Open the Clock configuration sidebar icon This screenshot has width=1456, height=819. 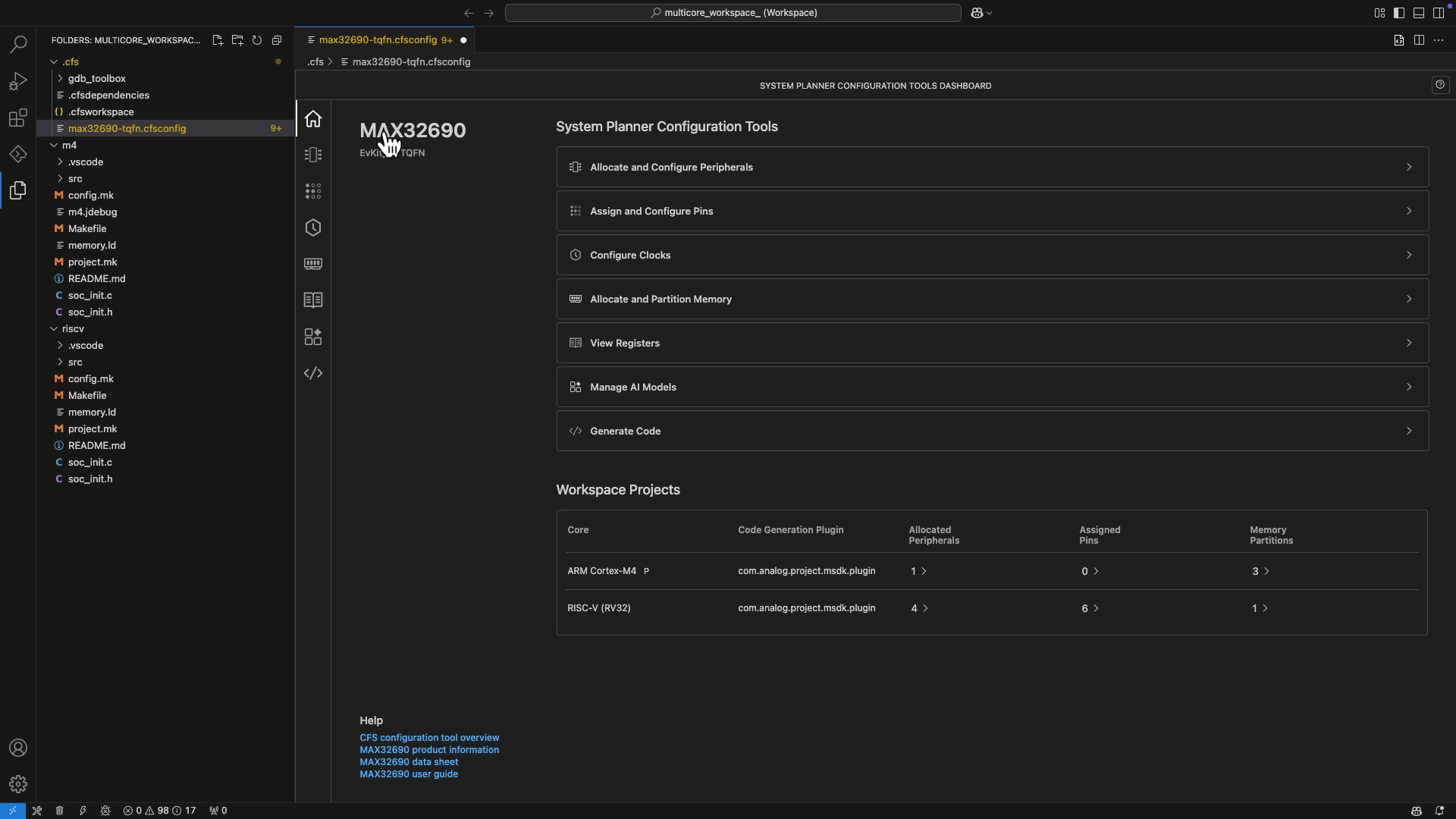(x=313, y=227)
